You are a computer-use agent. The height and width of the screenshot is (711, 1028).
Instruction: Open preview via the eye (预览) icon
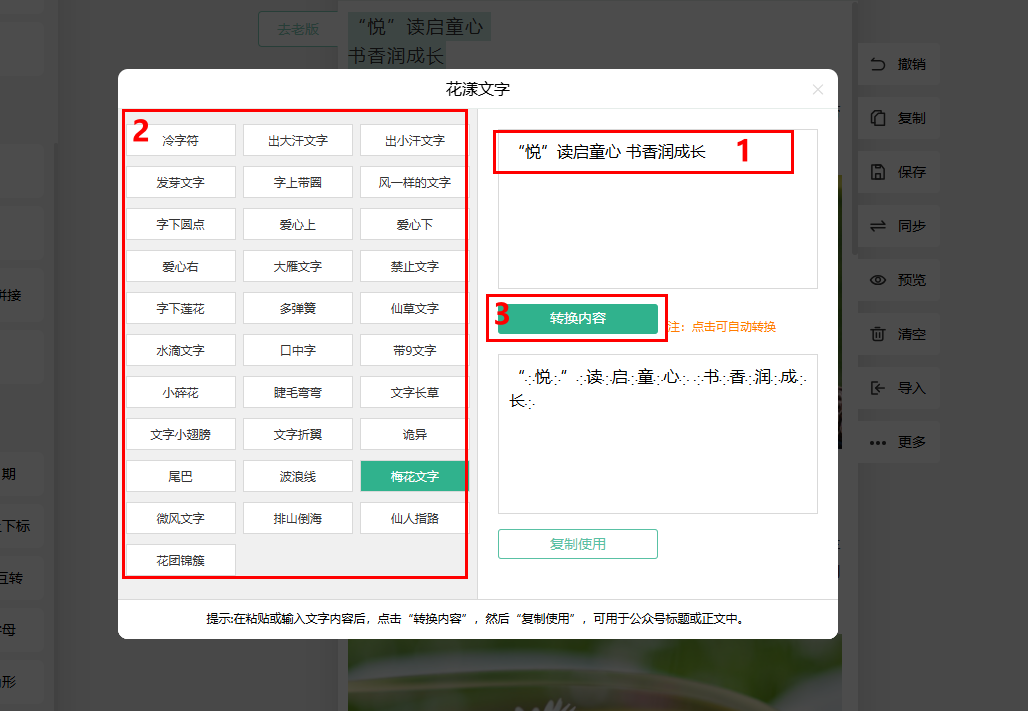(878, 280)
